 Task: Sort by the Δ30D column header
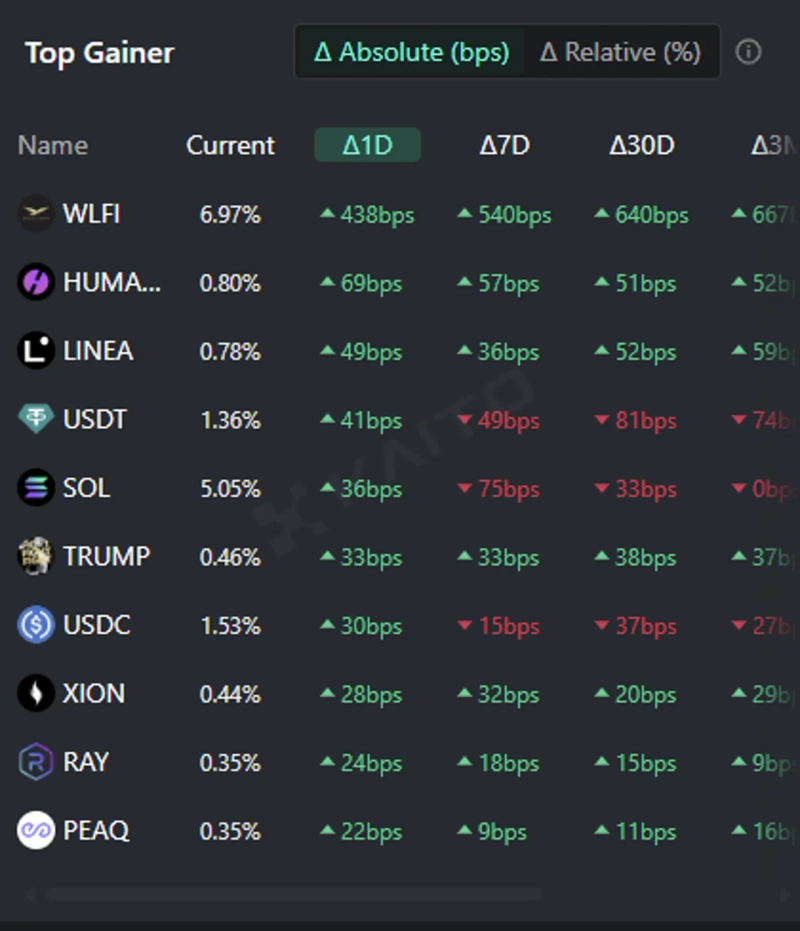(x=642, y=146)
